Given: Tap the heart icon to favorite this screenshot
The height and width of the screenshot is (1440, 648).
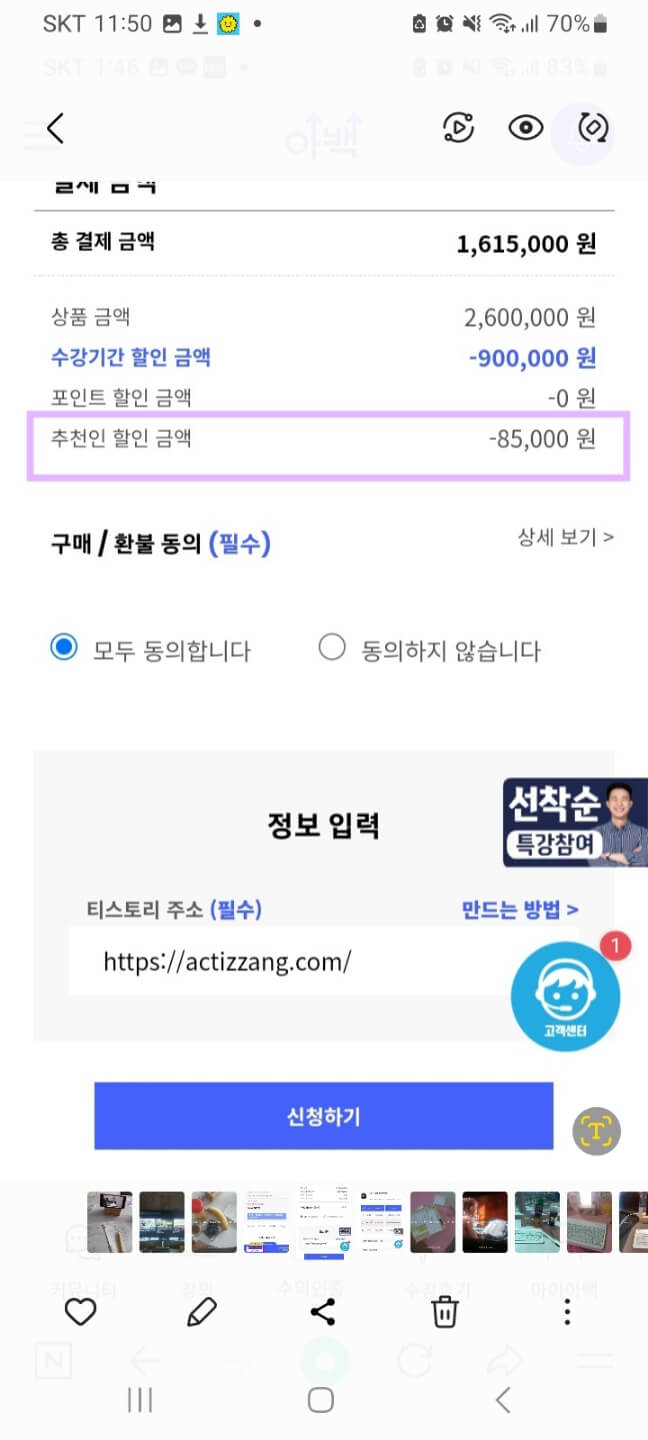Looking at the screenshot, I should (80, 1311).
